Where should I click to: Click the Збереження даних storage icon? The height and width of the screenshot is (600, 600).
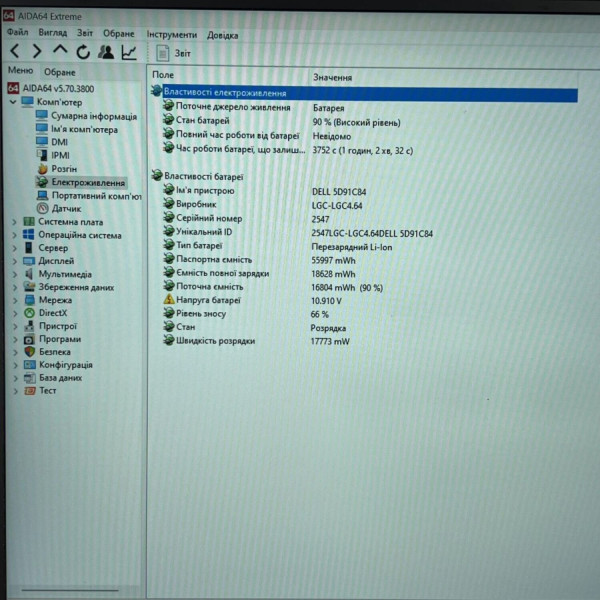[x=29, y=287]
